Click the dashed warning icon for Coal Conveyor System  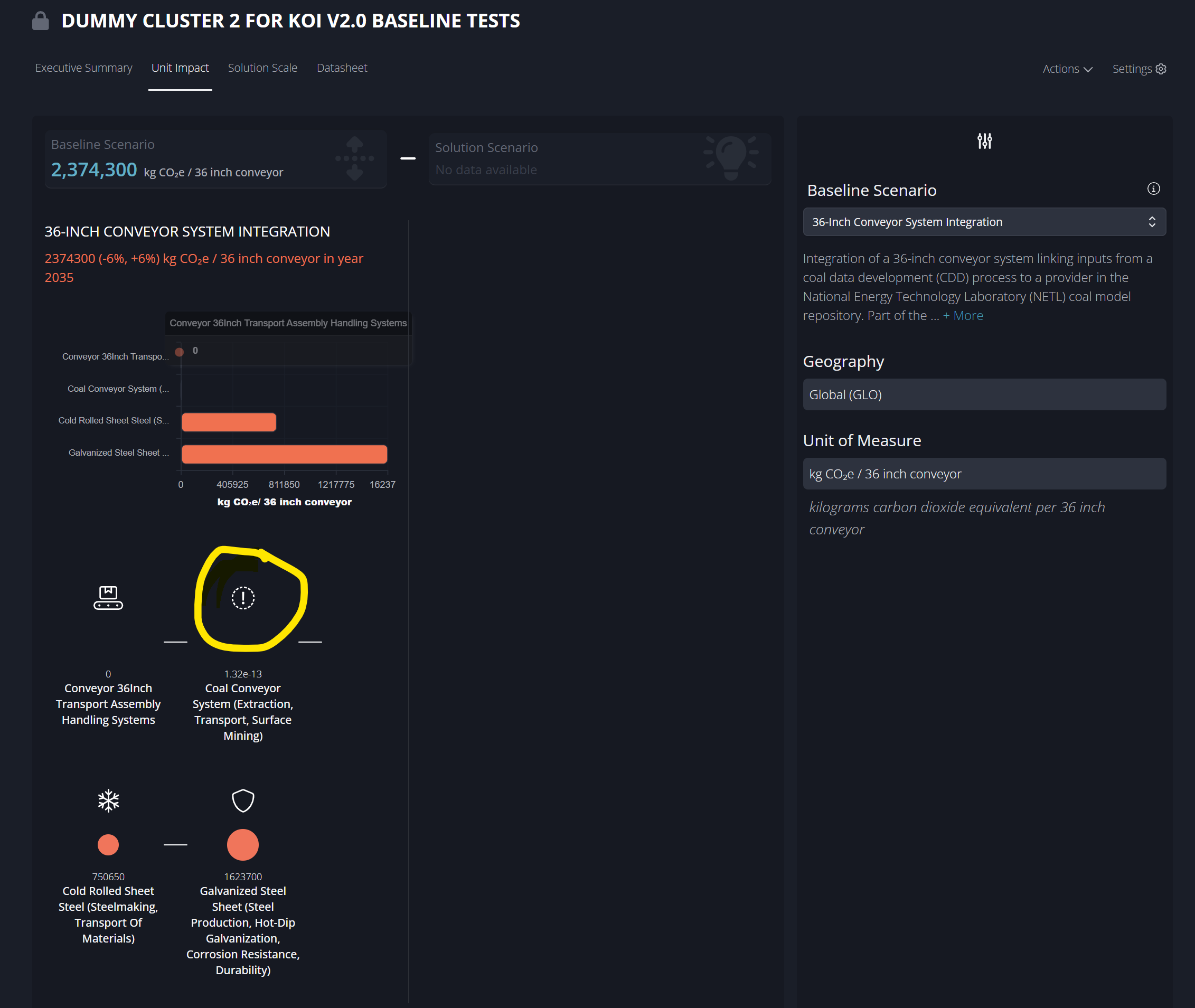[243, 598]
